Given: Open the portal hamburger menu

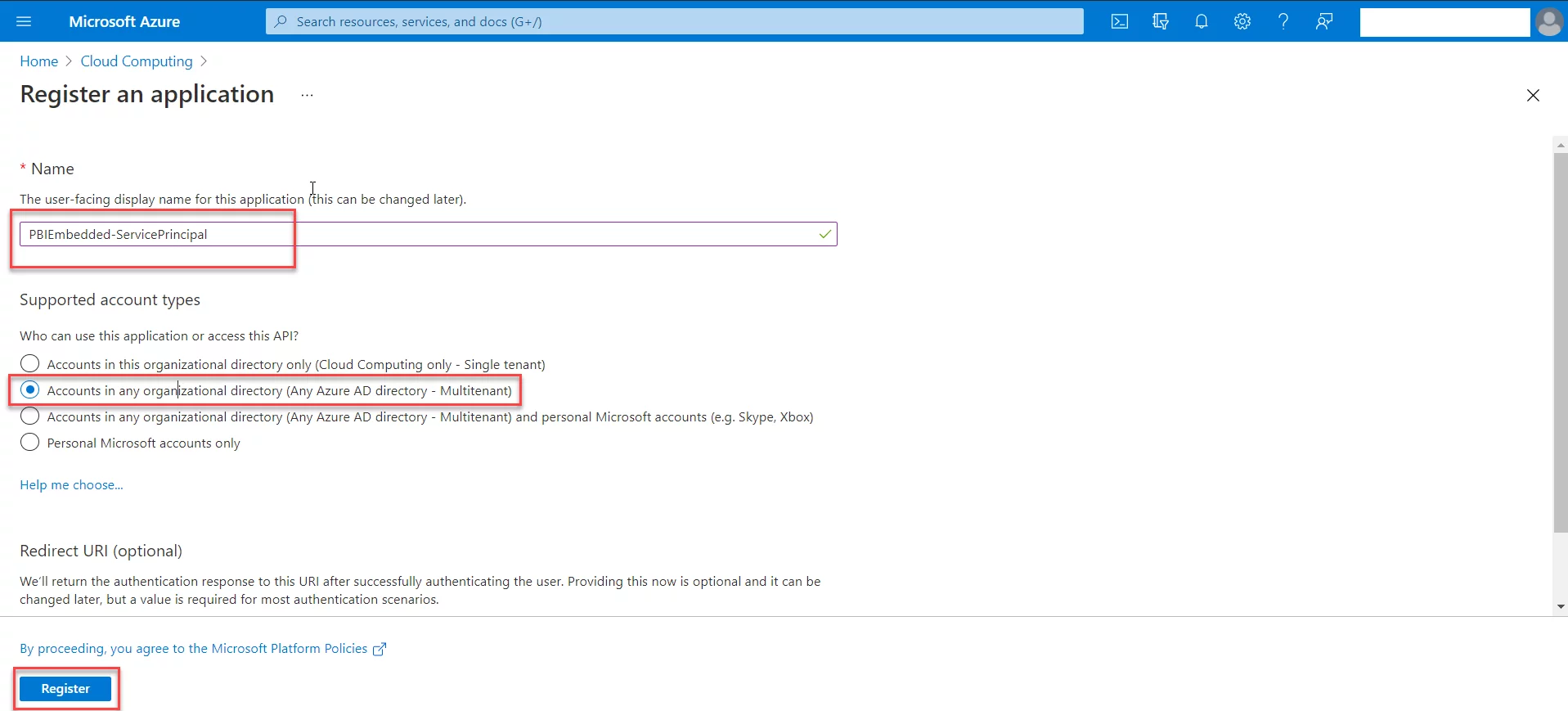Looking at the screenshot, I should coord(24,21).
